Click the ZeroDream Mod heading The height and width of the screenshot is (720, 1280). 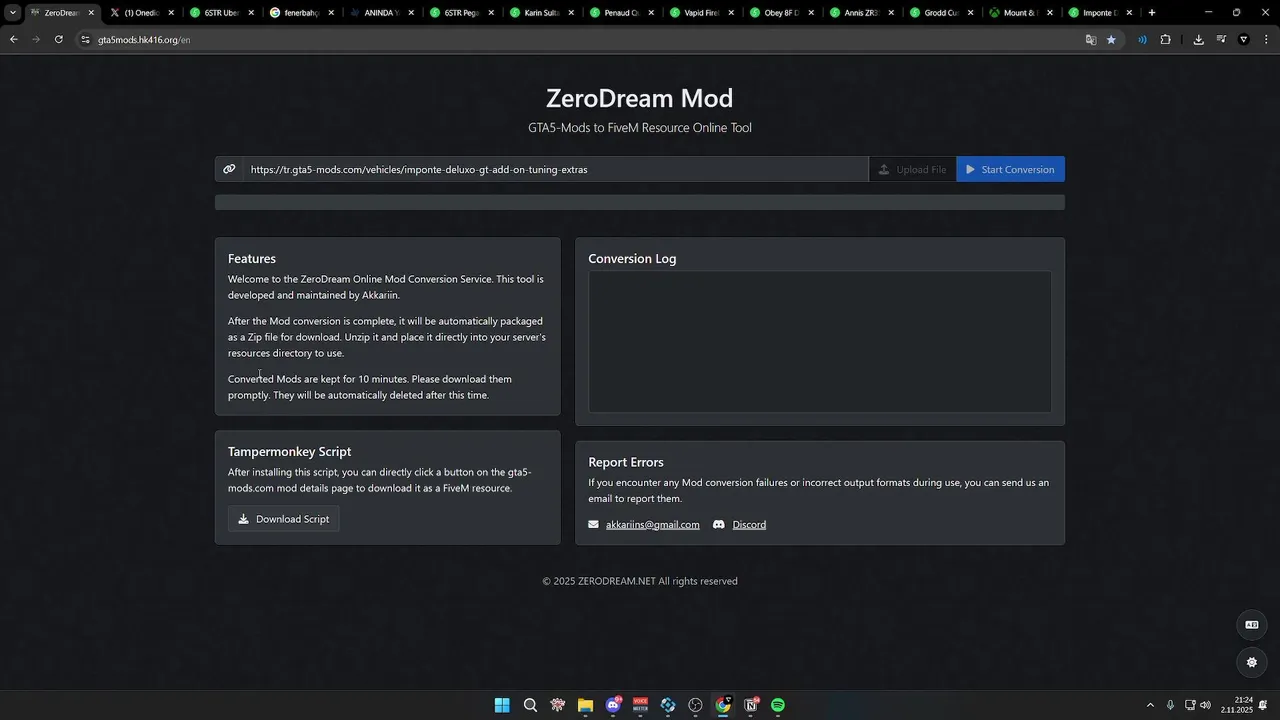click(640, 98)
